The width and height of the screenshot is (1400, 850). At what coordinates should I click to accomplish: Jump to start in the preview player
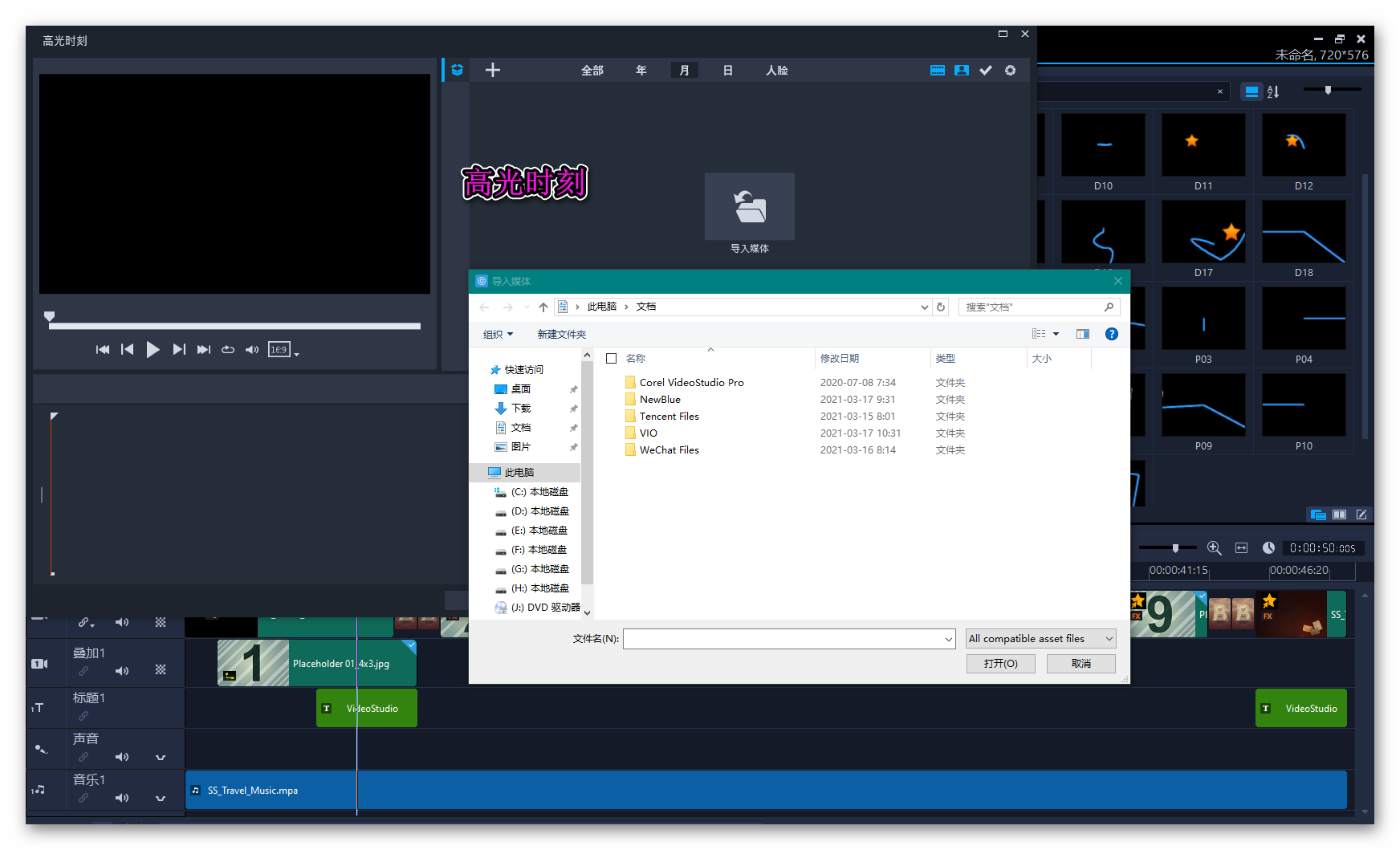click(x=103, y=349)
